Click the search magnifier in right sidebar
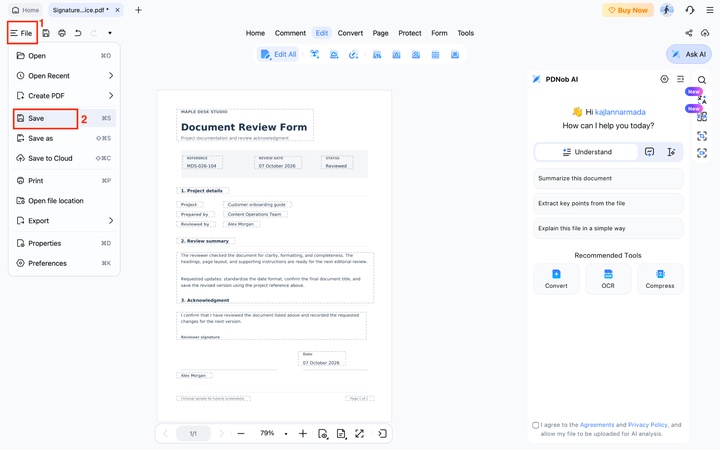Screen dimensions: 720x450 (x=702, y=80)
